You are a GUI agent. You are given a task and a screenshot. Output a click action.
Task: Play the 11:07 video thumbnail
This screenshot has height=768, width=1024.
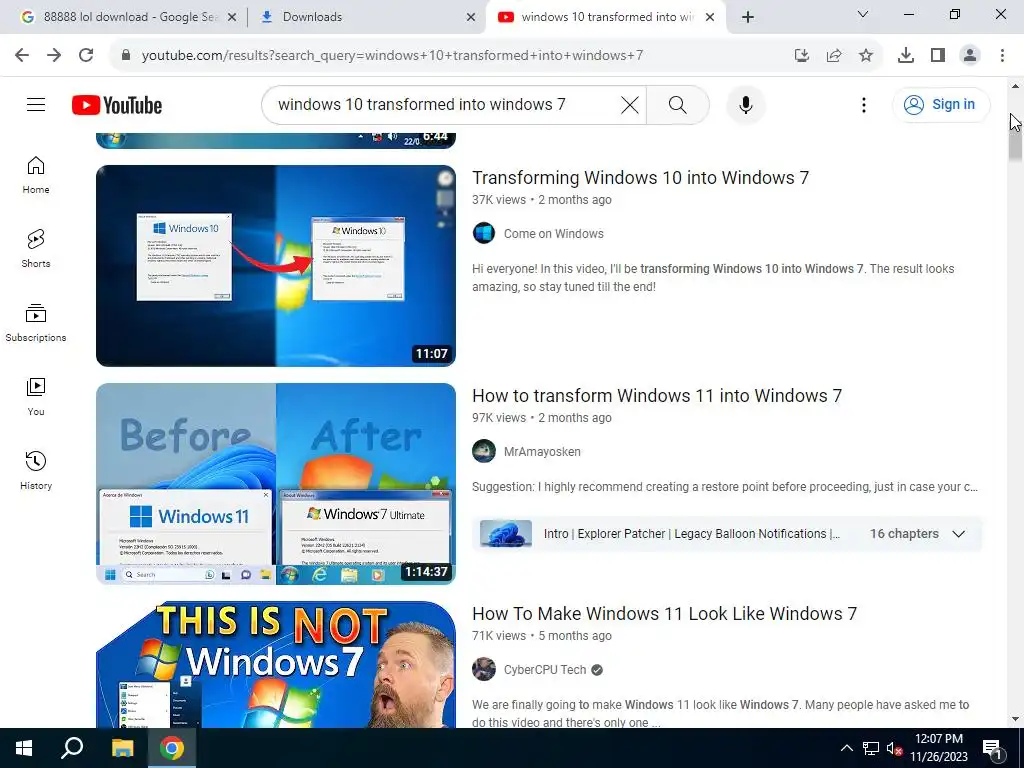276,266
